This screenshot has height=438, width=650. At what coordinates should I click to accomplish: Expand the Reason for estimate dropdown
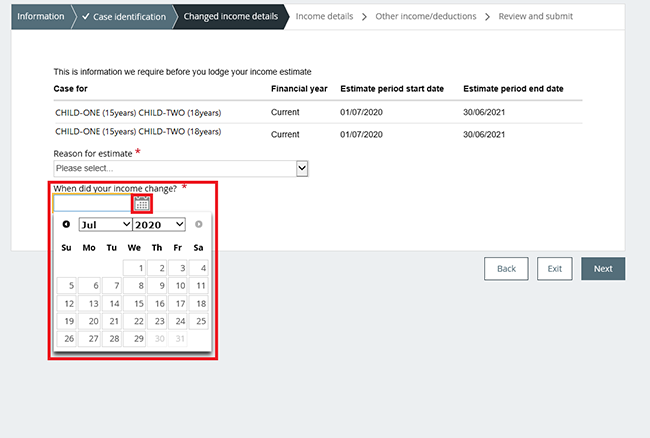(181, 169)
